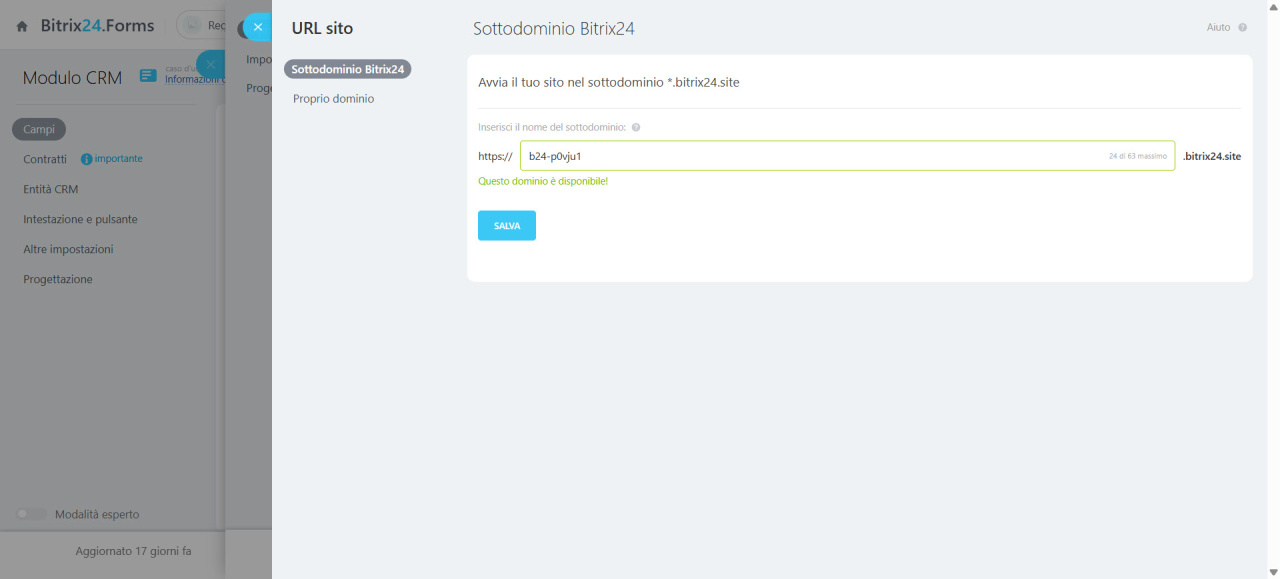Save the subdomain with SALVA button
This screenshot has height=579, width=1280.
tap(507, 226)
